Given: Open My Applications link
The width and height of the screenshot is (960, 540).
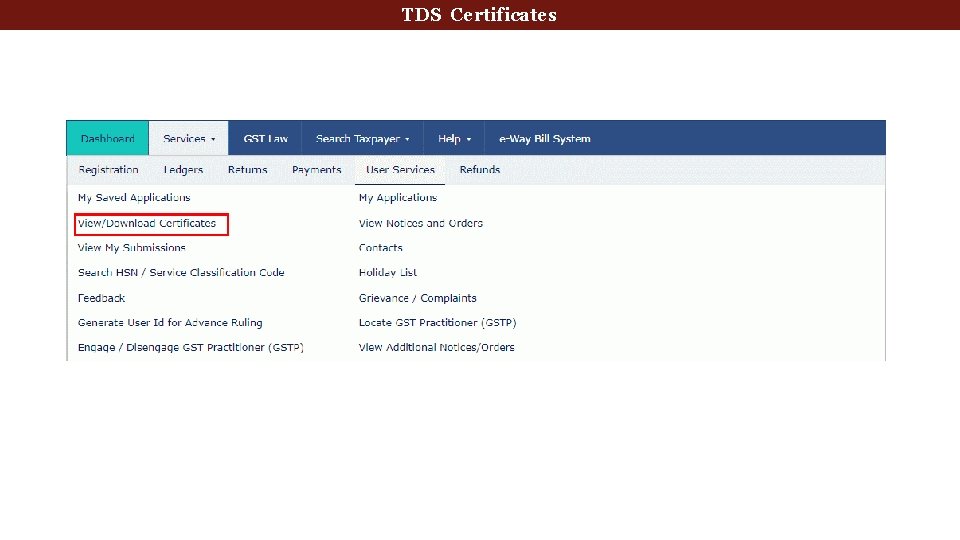Looking at the screenshot, I should (x=397, y=197).
